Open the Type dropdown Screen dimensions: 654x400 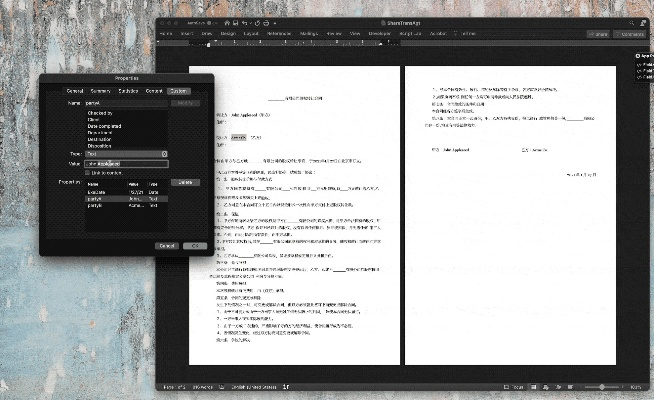126,153
